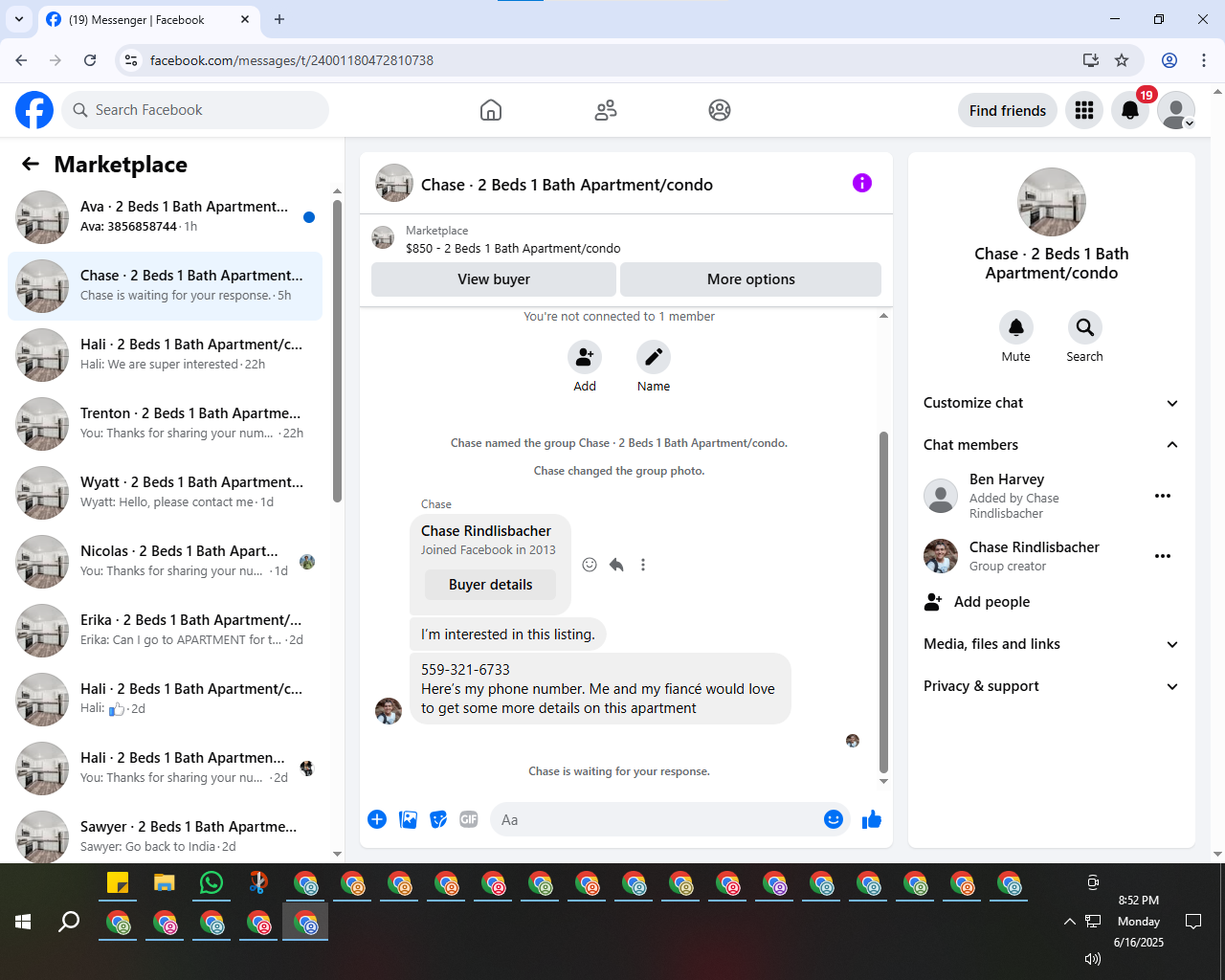Expand Privacy & support section
This screenshot has height=980, width=1225.
coord(1051,686)
